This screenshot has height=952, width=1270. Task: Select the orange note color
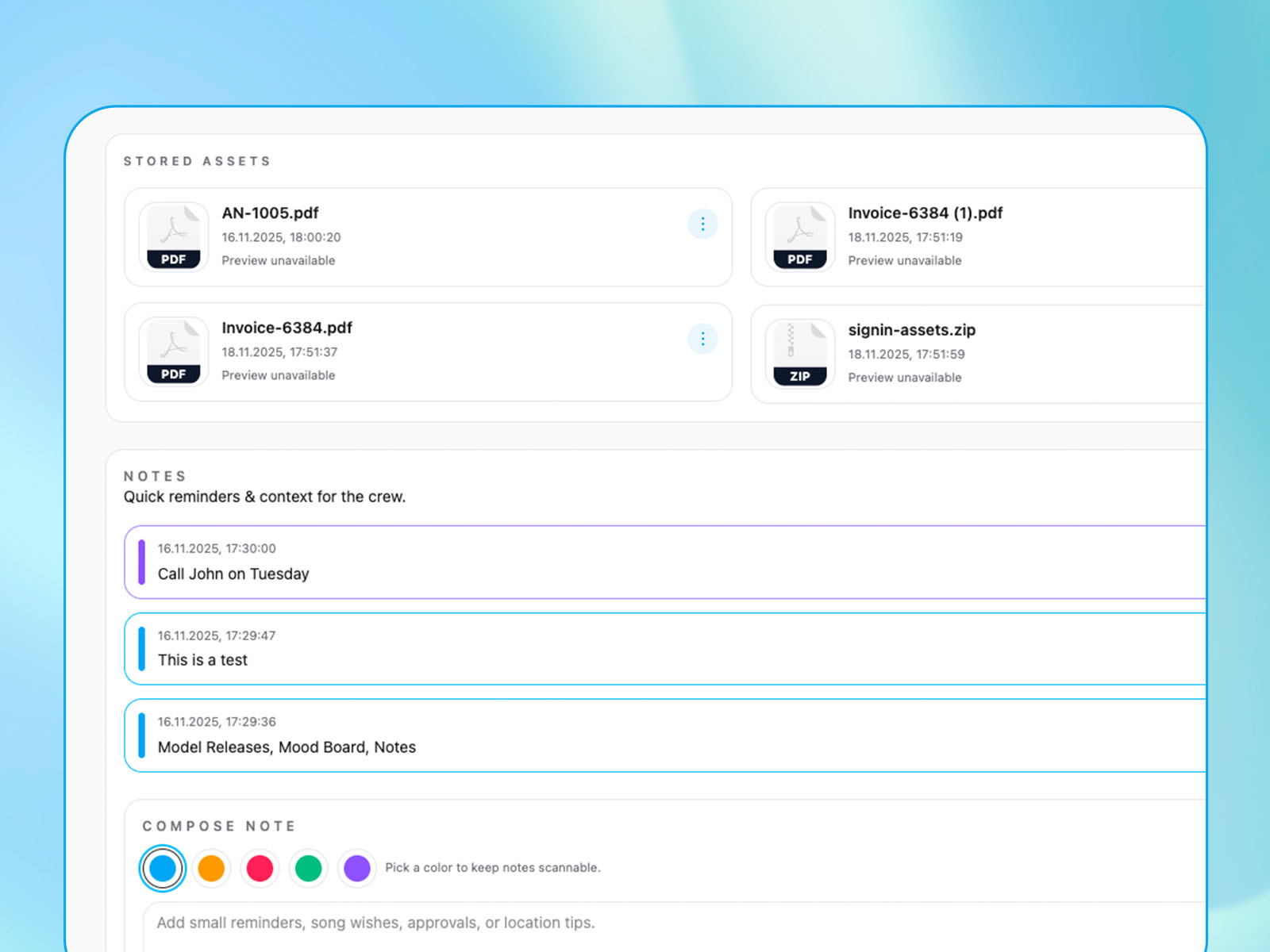click(211, 868)
